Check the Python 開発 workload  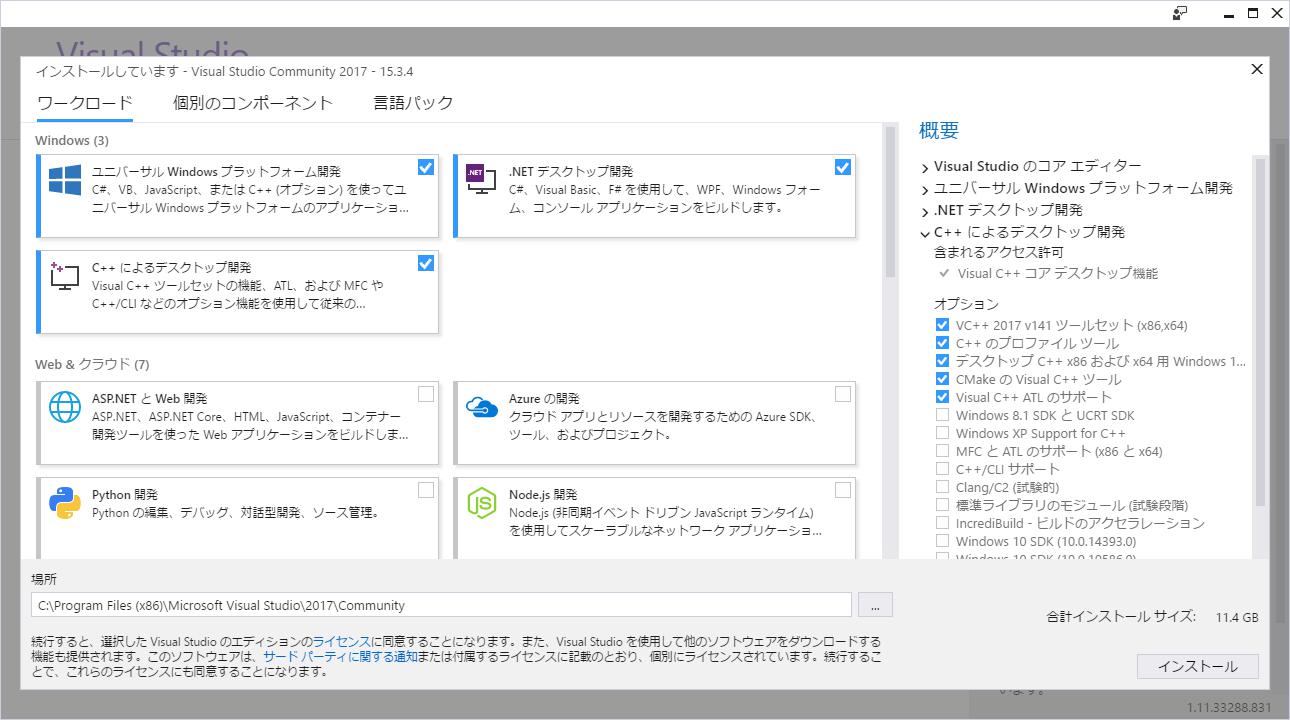coord(426,490)
